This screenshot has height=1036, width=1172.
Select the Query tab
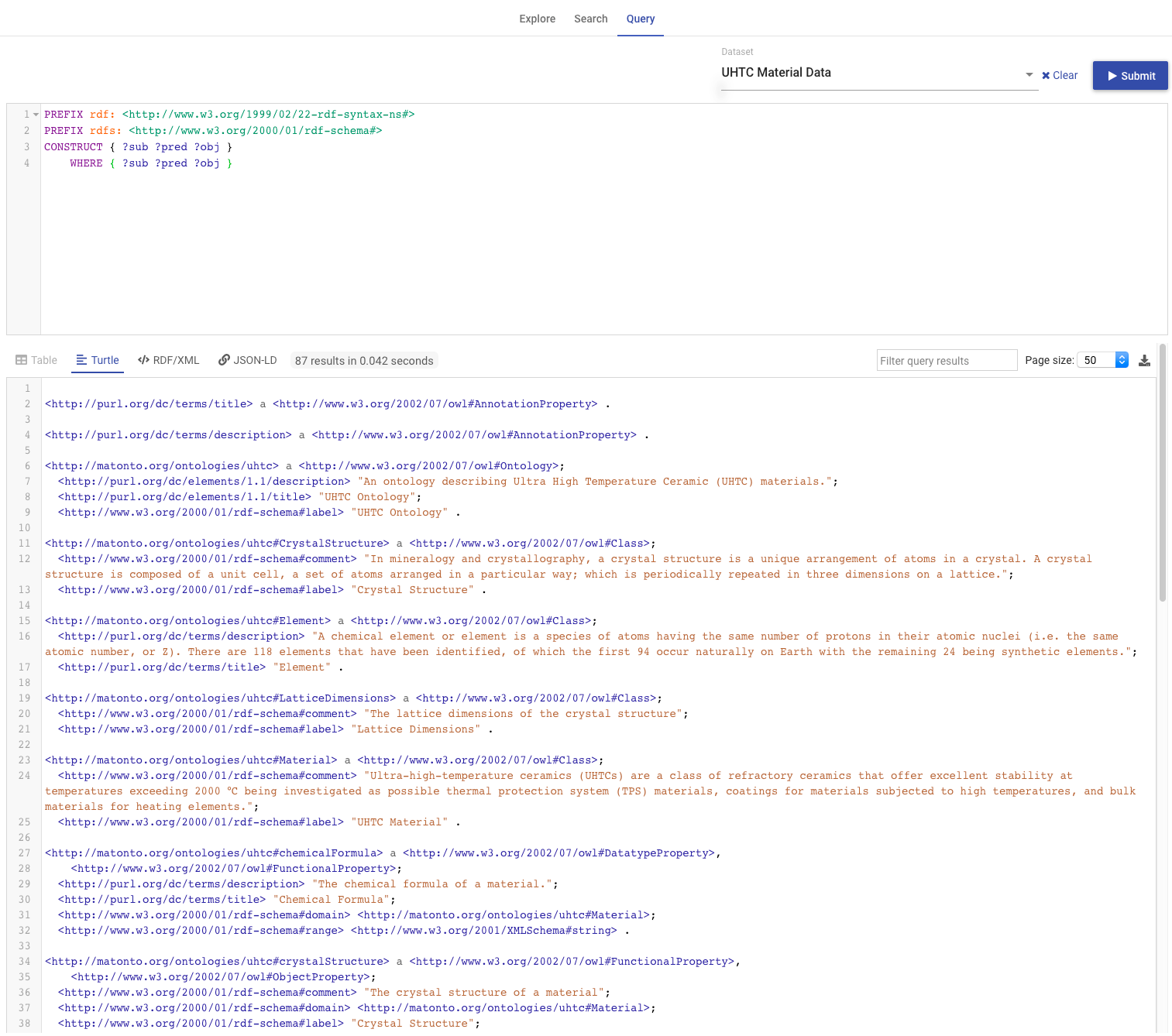(x=640, y=19)
